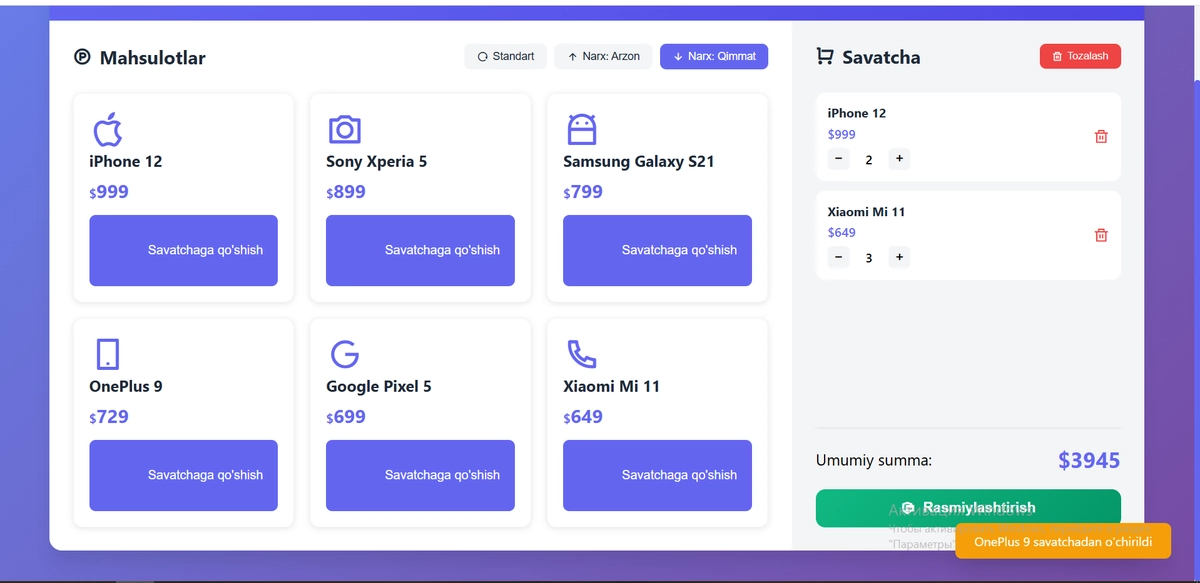Add Samsung Galaxy S21 to the cart
This screenshot has height=583, width=1200.
click(x=657, y=250)
